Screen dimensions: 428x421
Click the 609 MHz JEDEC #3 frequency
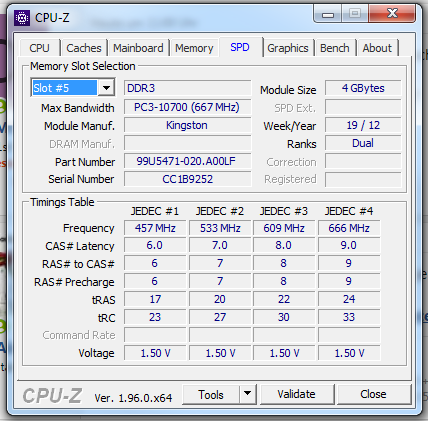pyautogui.click(x=284, y=228)
